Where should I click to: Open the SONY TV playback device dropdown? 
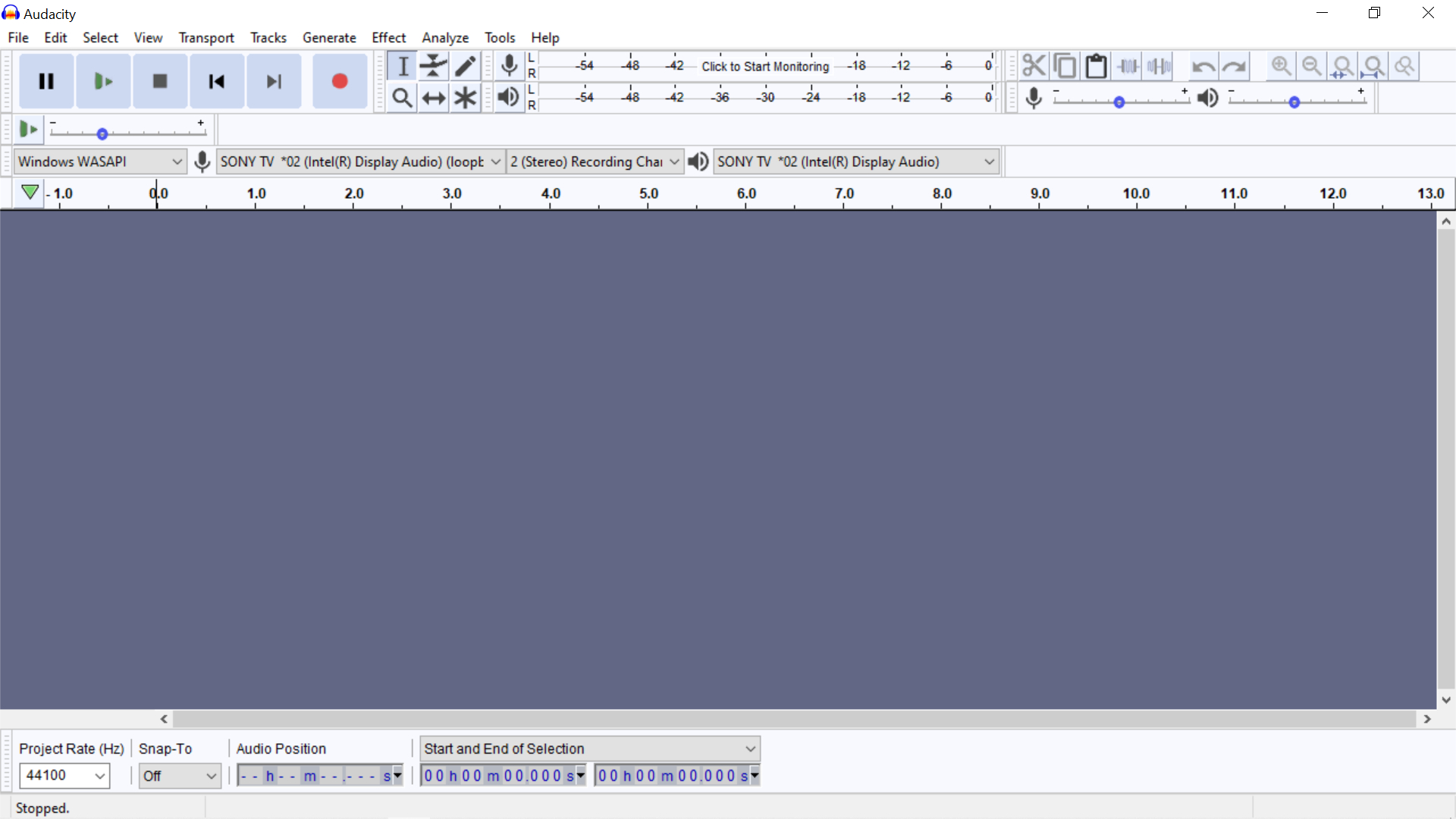[x=856, y=162]
